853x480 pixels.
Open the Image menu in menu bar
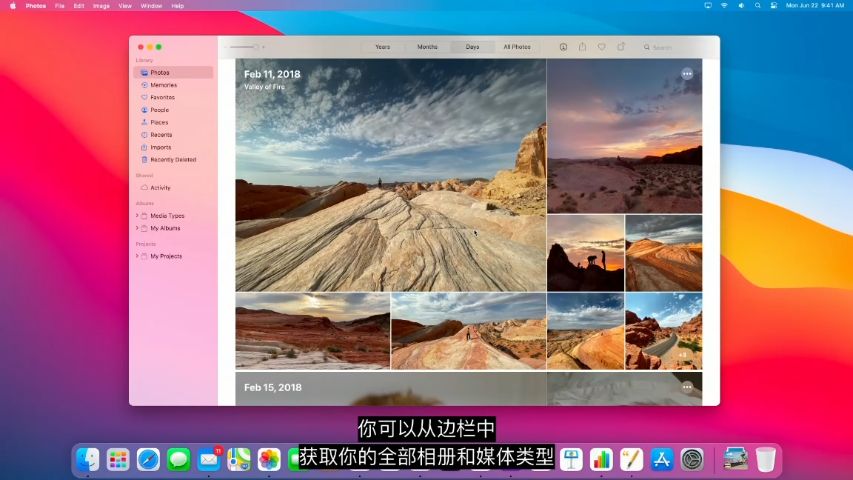click(x=101, y=6)
